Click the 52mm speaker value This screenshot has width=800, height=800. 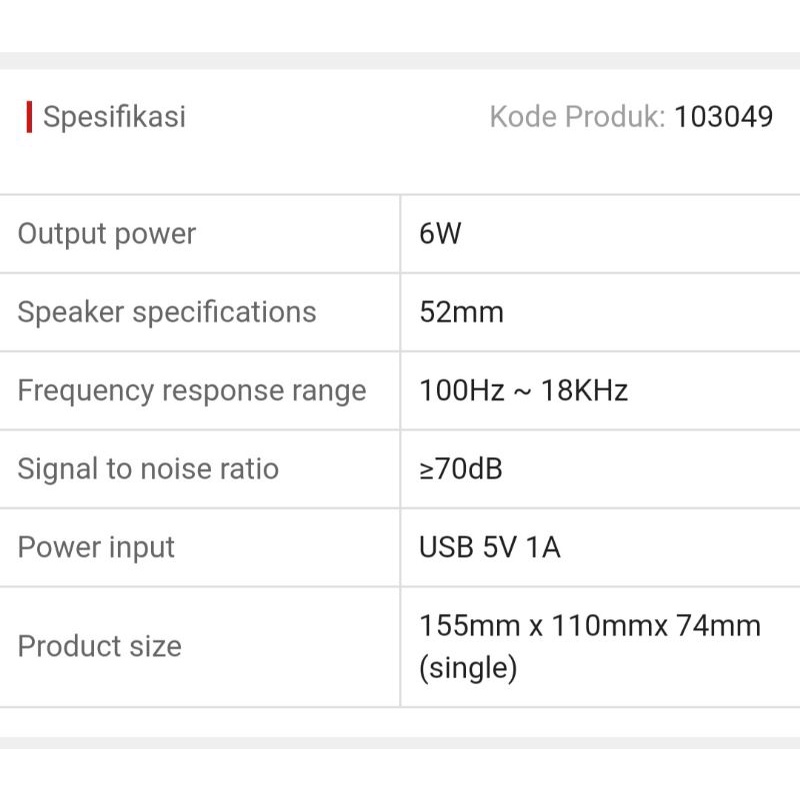coord(461,312)
